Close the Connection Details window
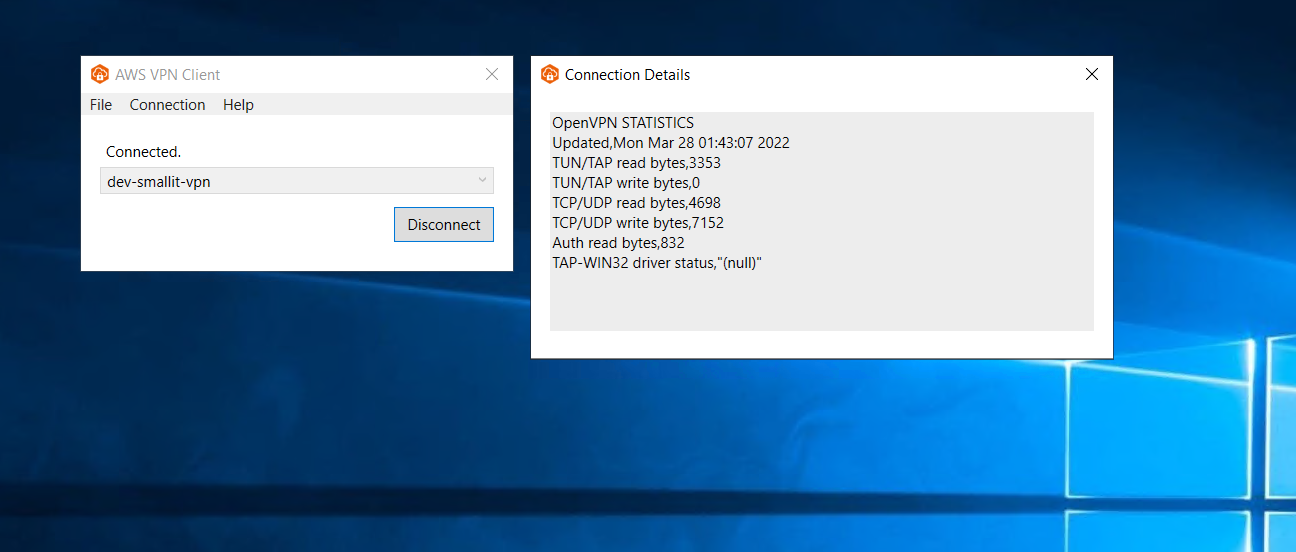The height and width of the screenshot is (552, 1296). click(x=1092, y=74)
